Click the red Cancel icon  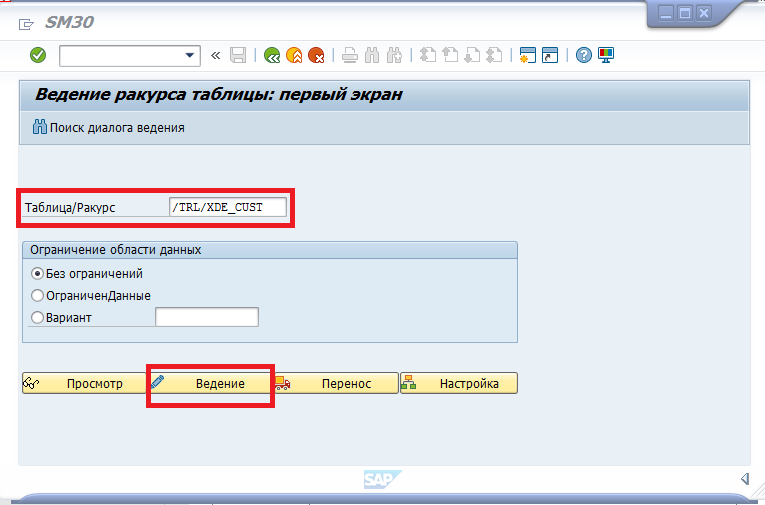tap(316, 55)
